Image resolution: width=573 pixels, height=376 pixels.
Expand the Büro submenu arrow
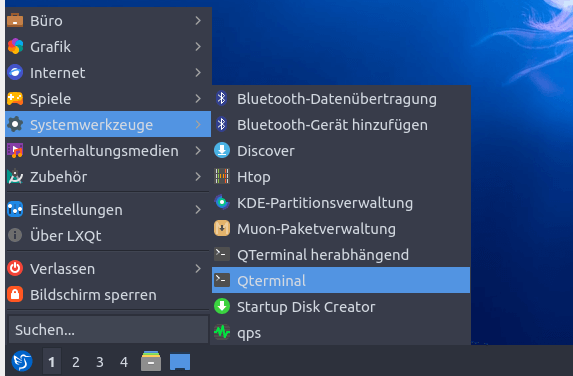pyautogui.click(x=198, y=20)
